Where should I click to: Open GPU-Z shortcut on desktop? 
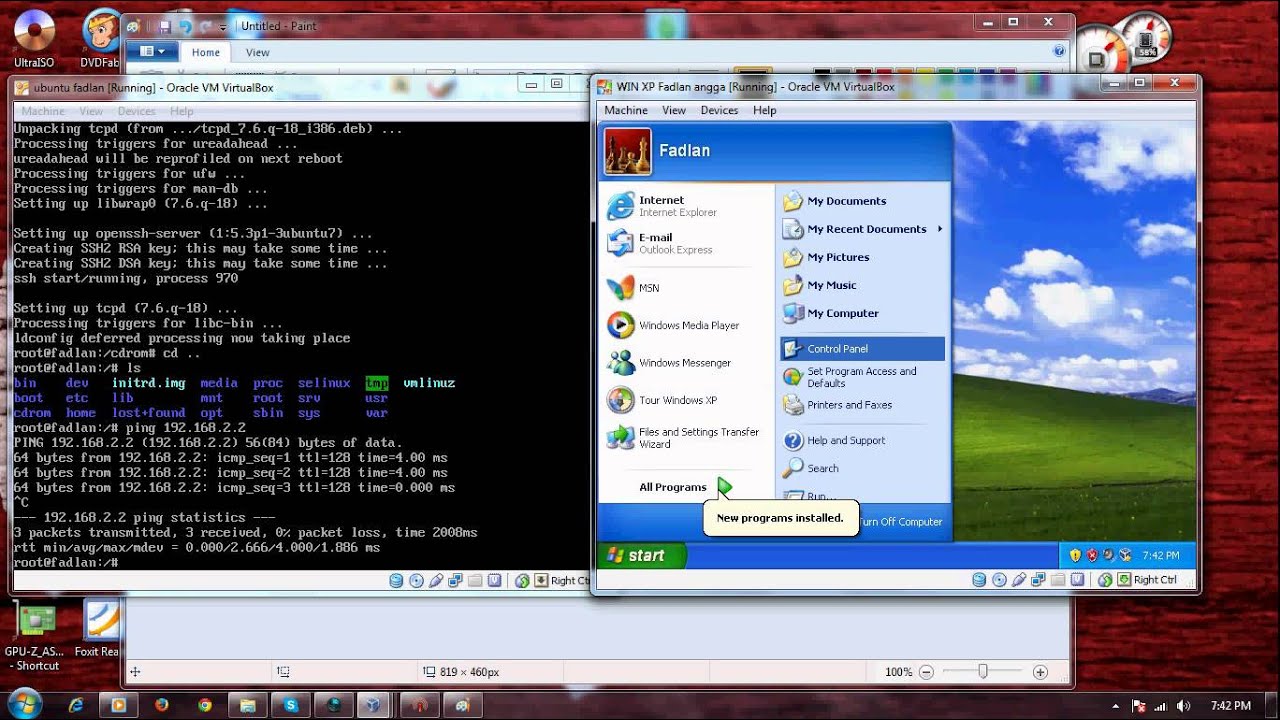tap(37, 636)
